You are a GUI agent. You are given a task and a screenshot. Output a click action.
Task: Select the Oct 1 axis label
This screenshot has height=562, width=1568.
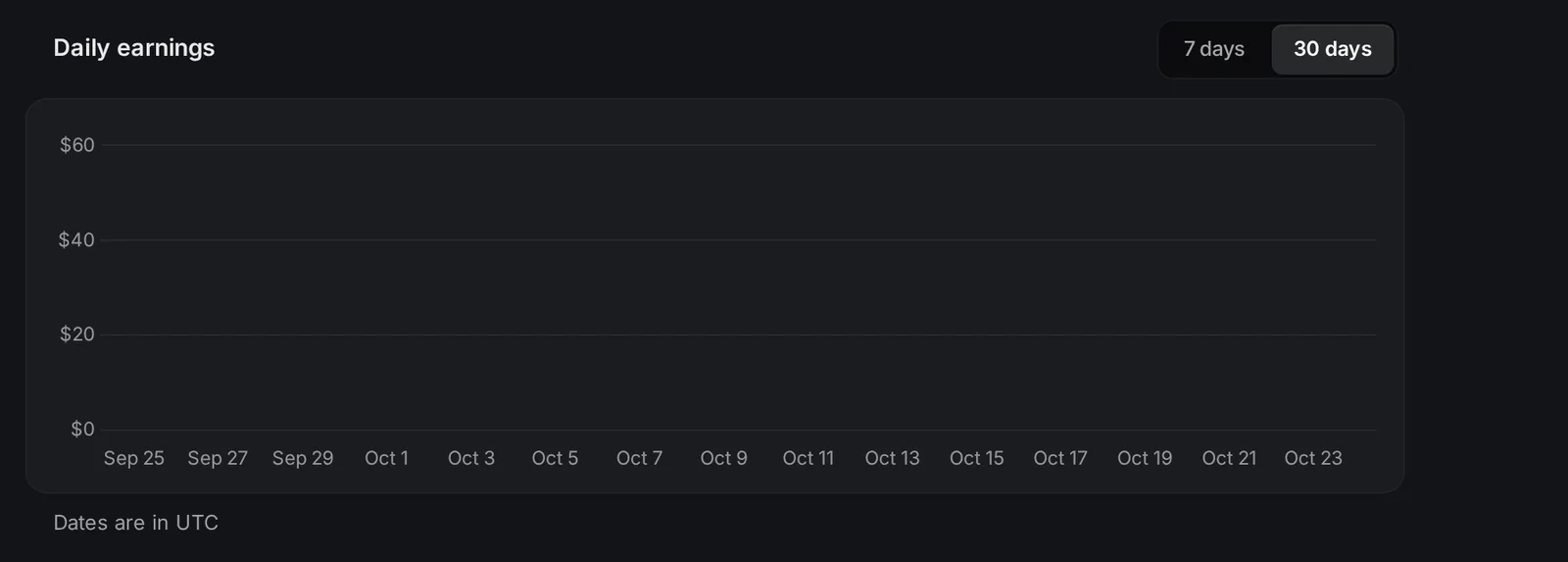[x=386, y=458]
